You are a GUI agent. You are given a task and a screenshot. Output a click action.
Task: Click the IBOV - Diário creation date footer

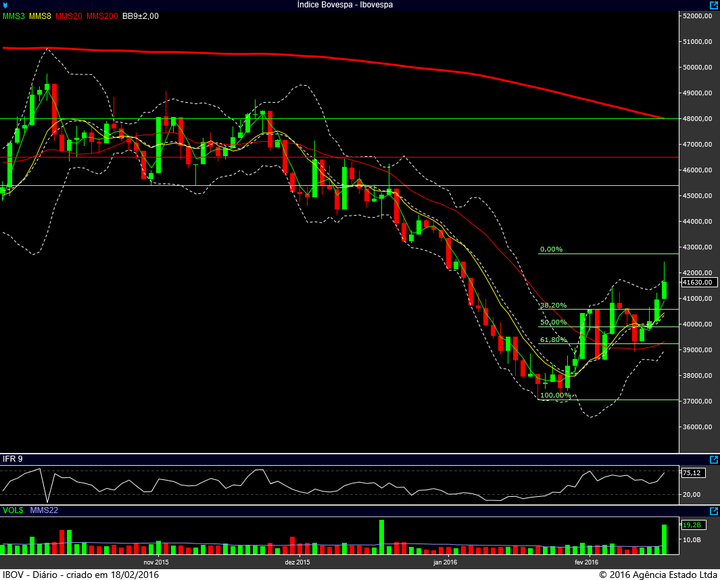81,574
